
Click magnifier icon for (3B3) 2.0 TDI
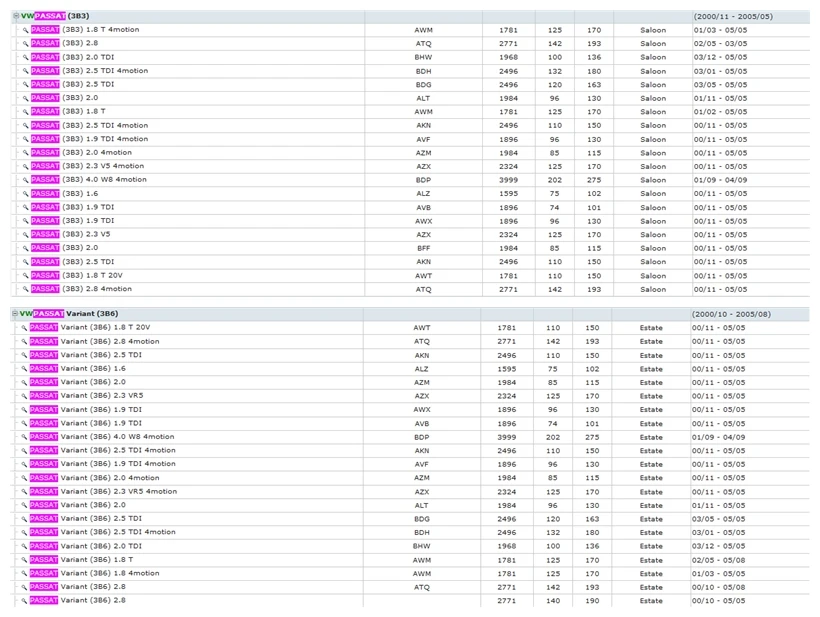25,57
